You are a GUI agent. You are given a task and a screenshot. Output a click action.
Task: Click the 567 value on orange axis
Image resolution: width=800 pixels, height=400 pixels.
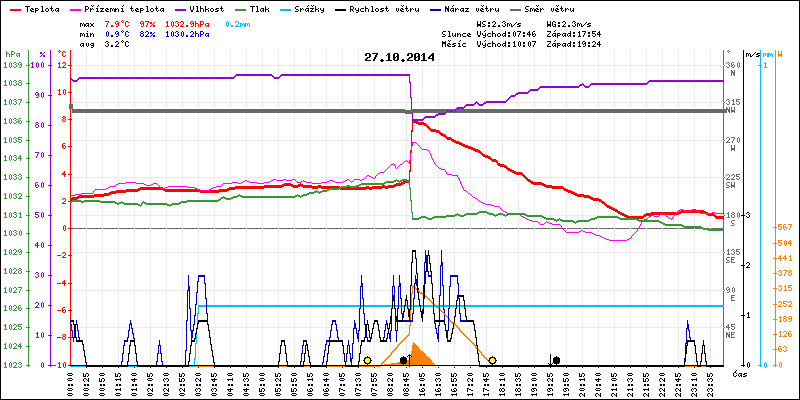(x=785, y=228)
